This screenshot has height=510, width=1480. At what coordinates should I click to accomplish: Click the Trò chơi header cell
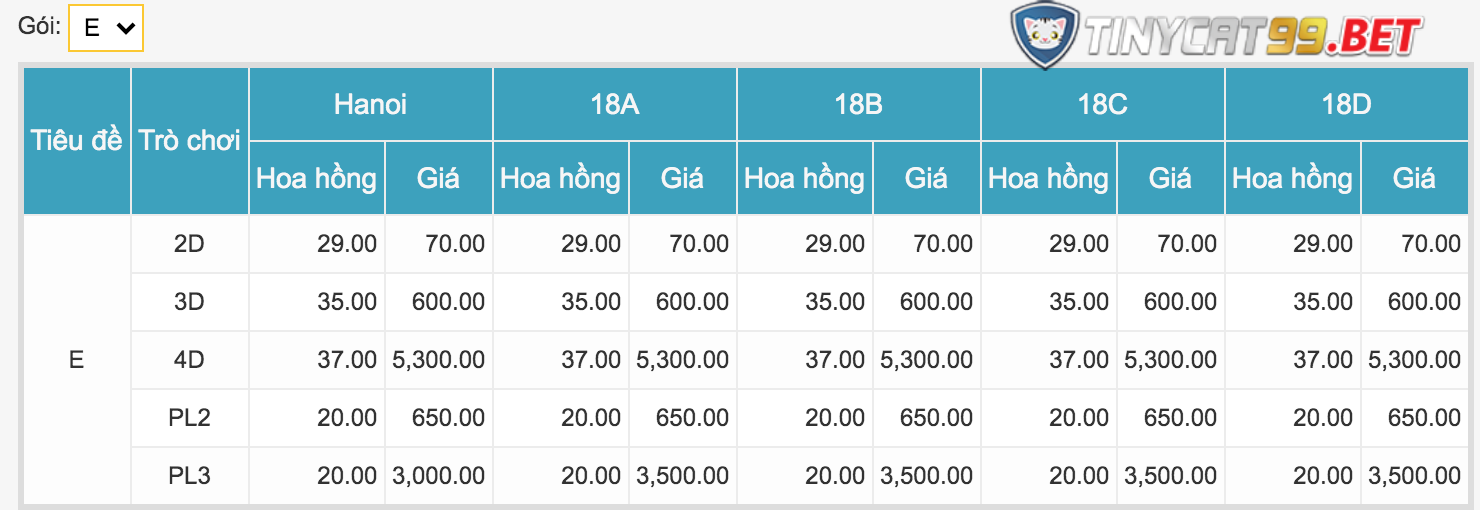point(190,140)
